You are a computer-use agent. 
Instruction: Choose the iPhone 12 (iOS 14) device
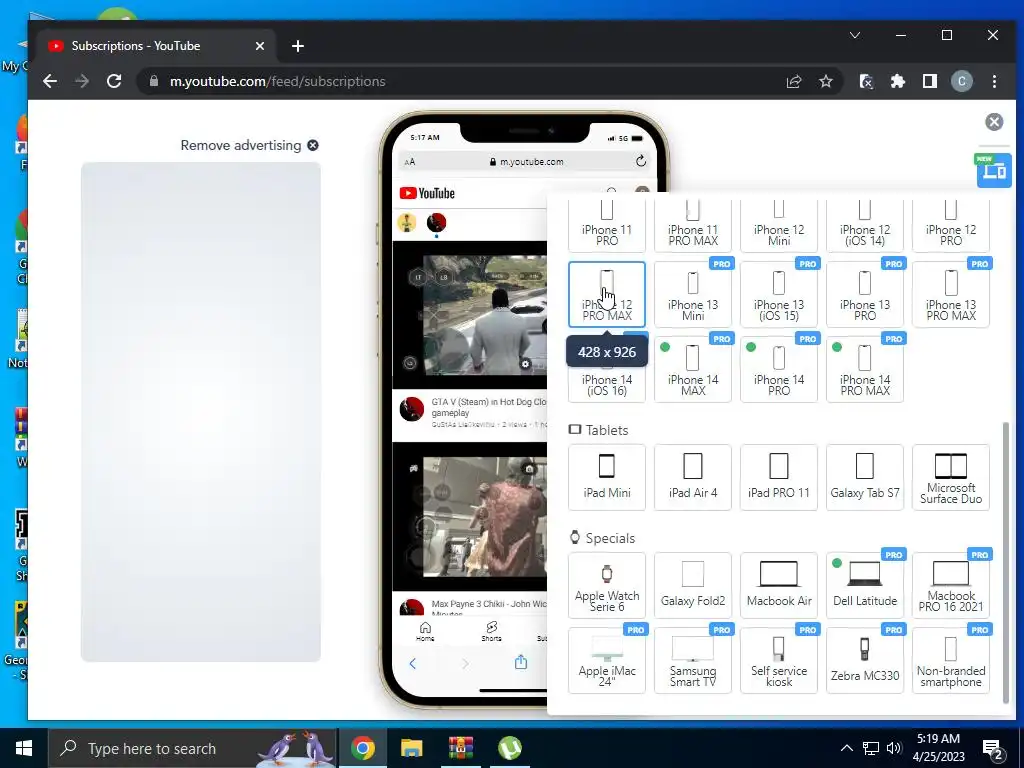(x=865, y=226)
